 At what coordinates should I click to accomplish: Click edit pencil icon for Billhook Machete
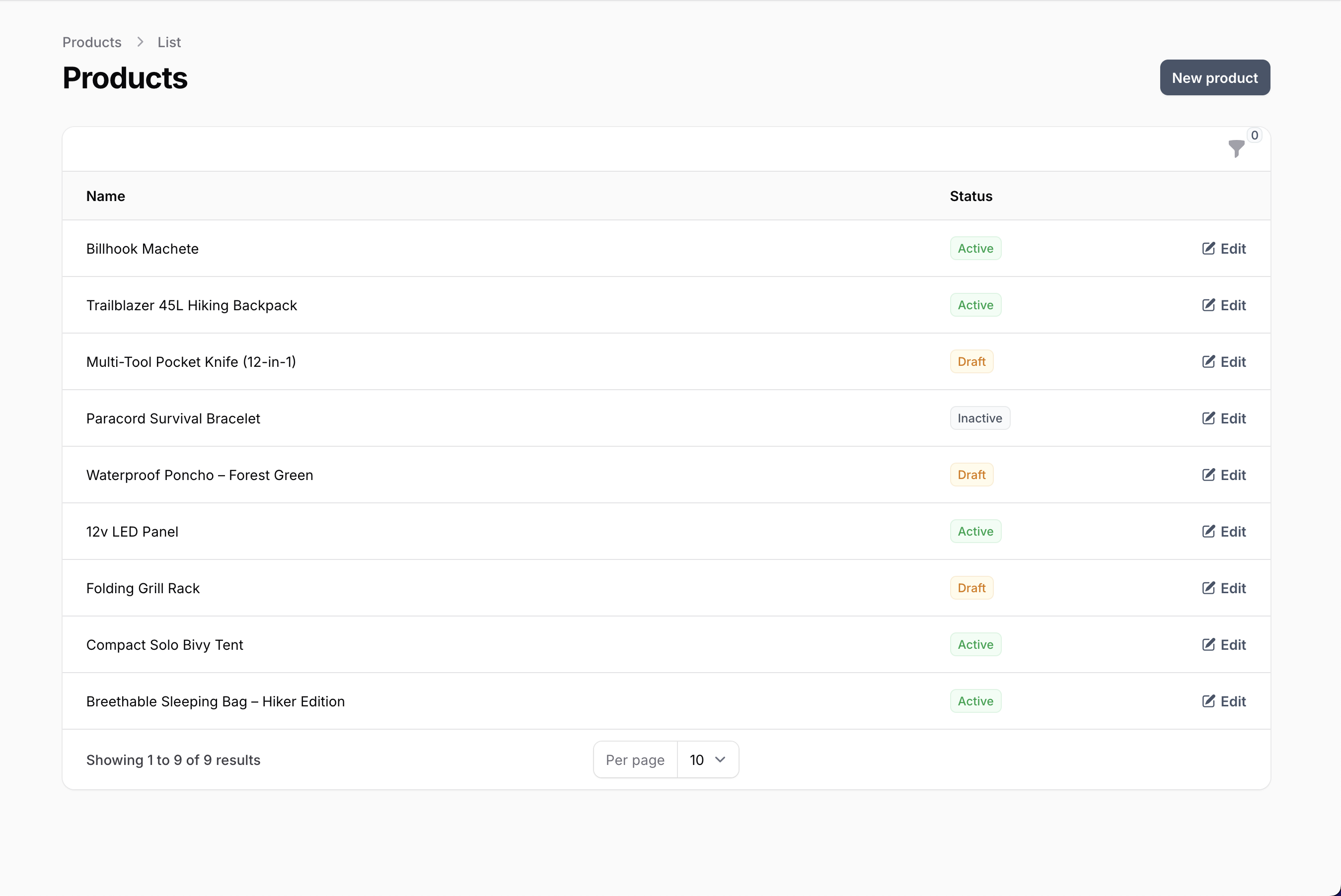[1208, 249]
